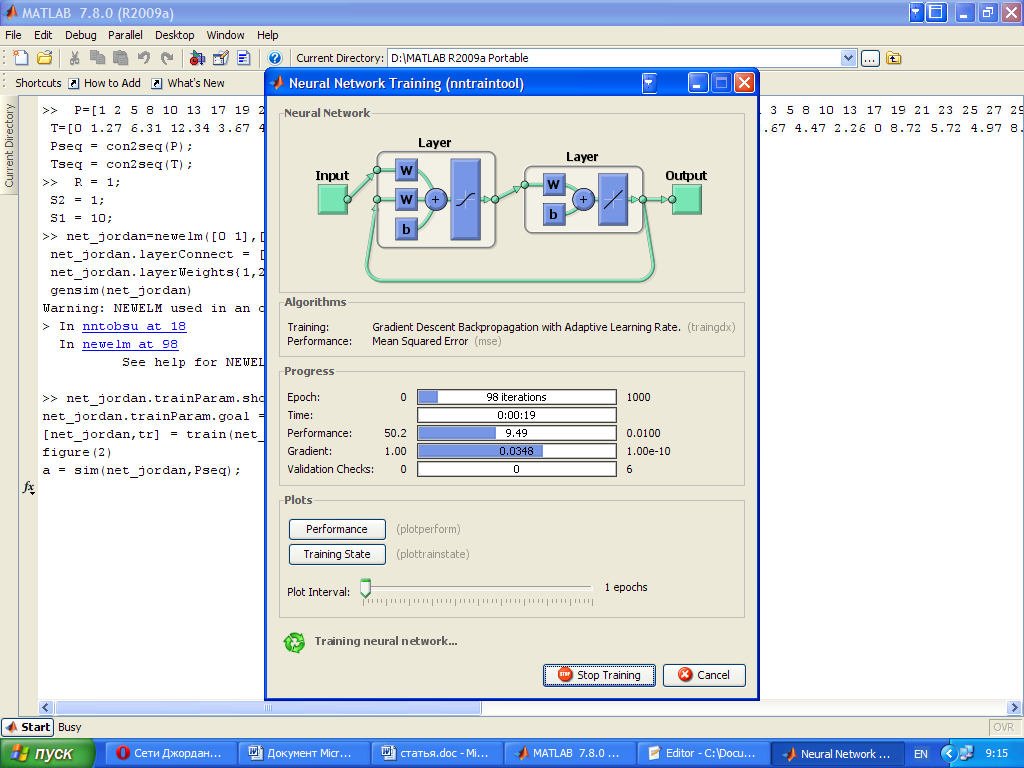The height and width of the screenshot is (768, 1024).
Task: Click the green Output block in diagram
Action: pos(687,199)
